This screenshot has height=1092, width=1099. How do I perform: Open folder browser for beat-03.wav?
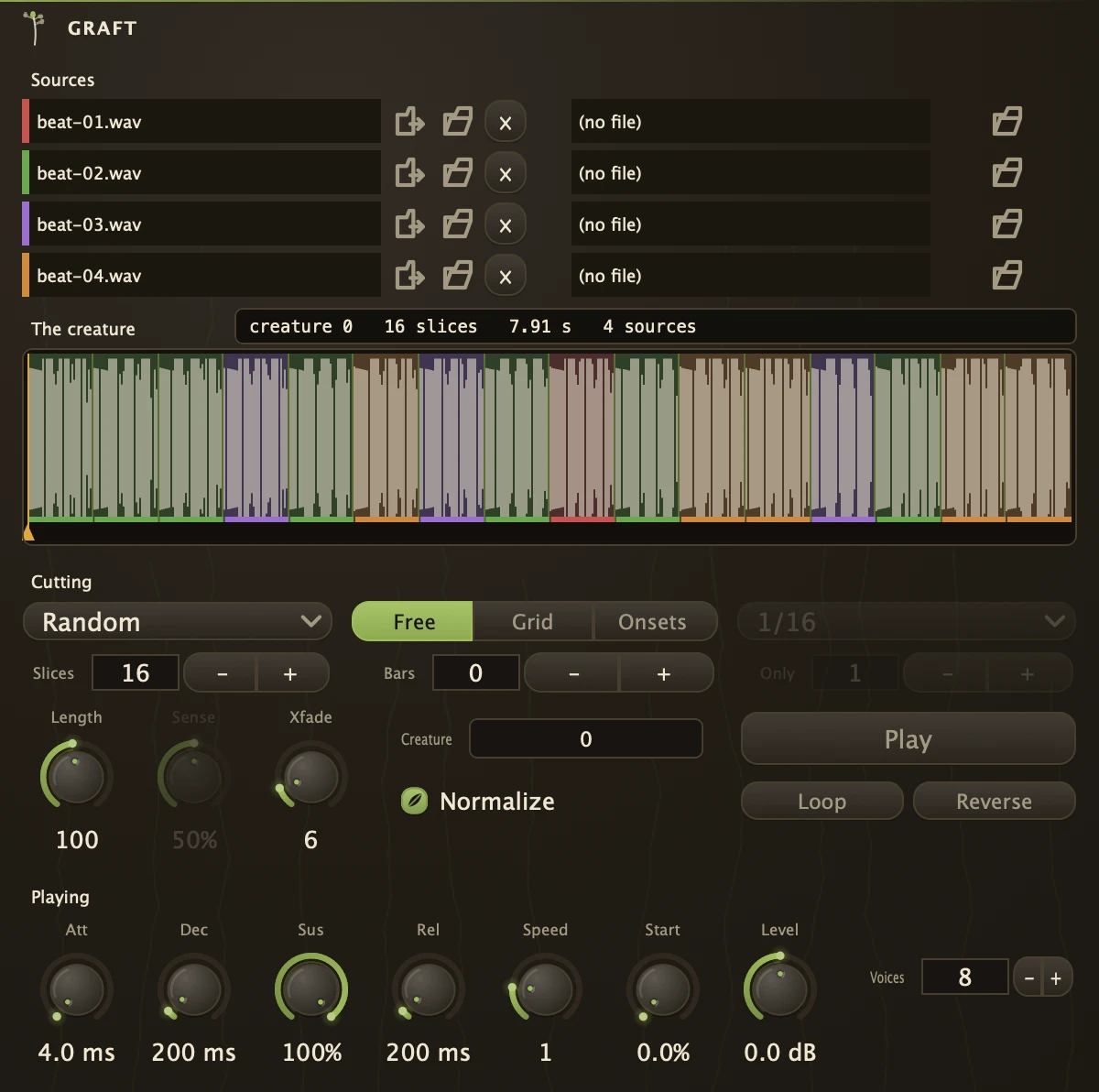(457, 224)
